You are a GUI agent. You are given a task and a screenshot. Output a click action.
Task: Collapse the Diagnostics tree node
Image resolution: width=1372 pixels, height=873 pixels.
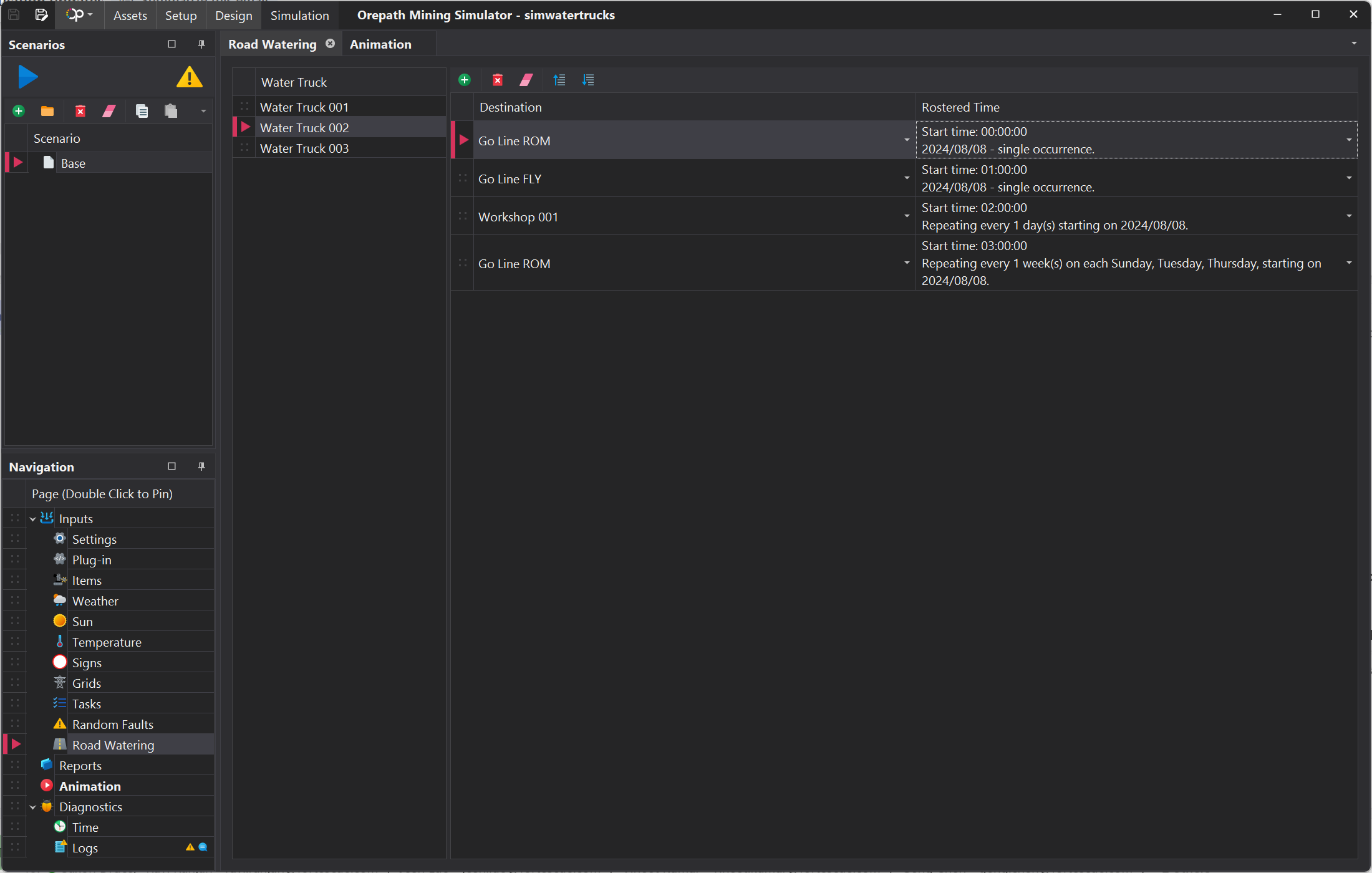coord(33,807)
